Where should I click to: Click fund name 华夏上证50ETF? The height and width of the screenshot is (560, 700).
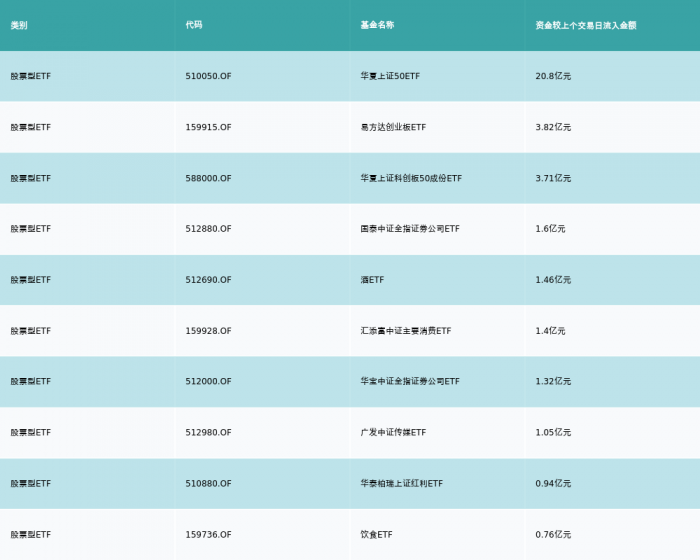[x=389, y=76]
